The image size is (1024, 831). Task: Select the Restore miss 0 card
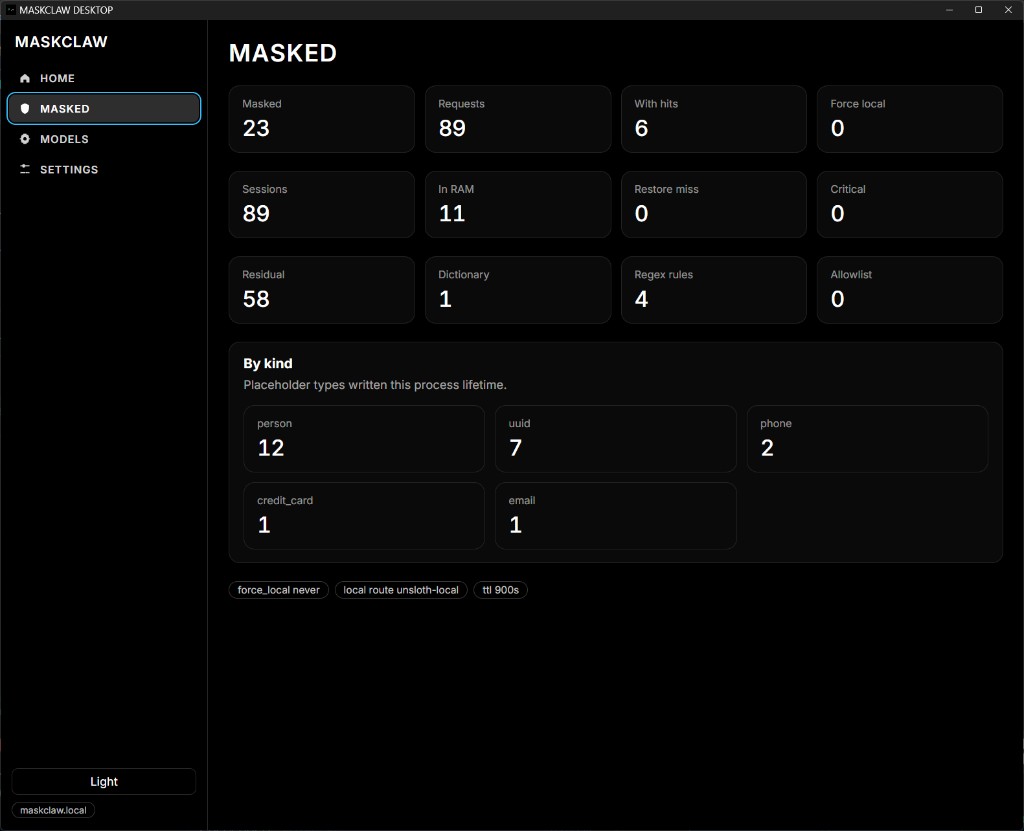point(714,204)
